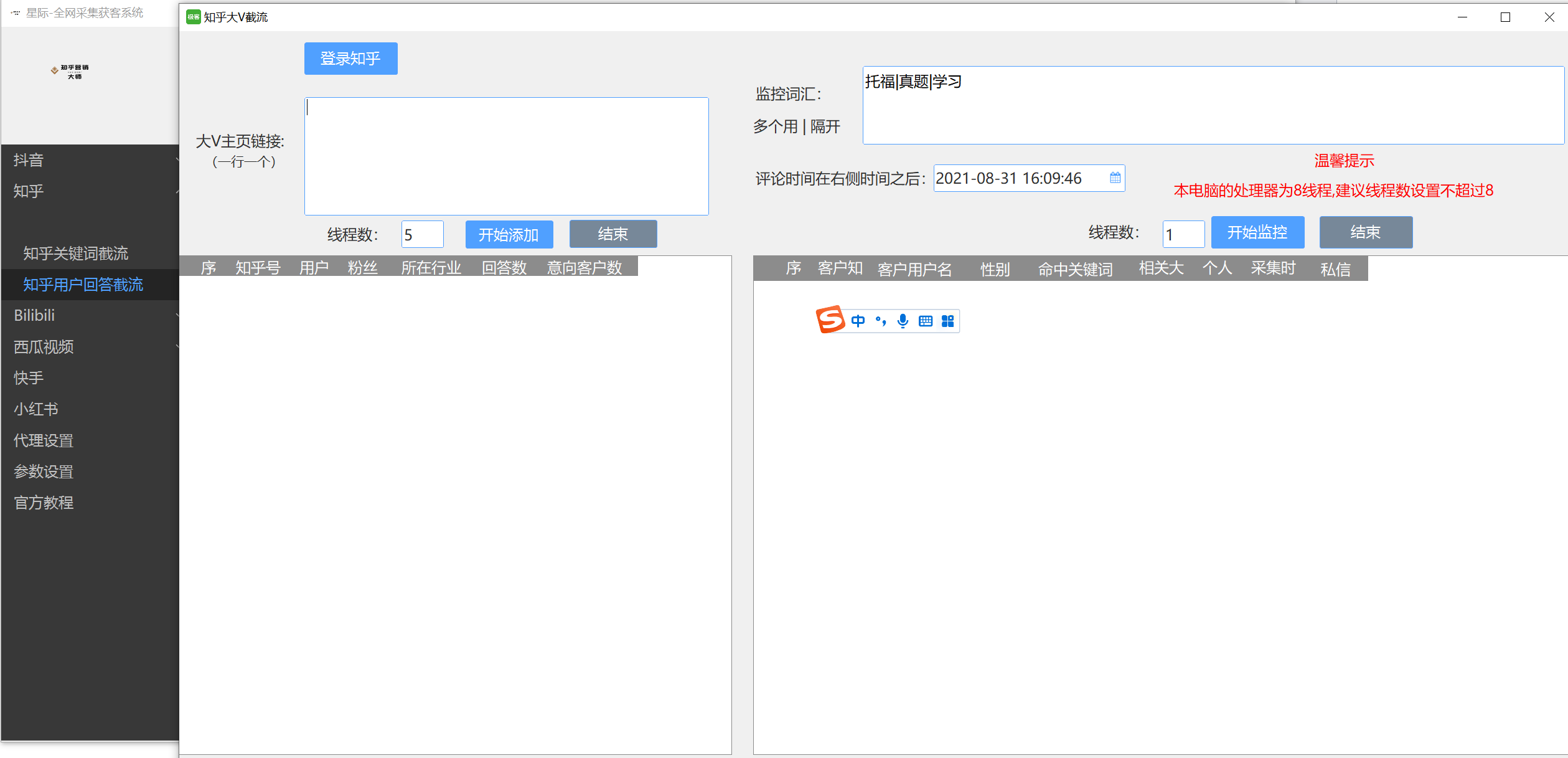The image size is (1568, 758).
Task: Open 参数设置 in sidebar
Action: (x=90, y=471)
